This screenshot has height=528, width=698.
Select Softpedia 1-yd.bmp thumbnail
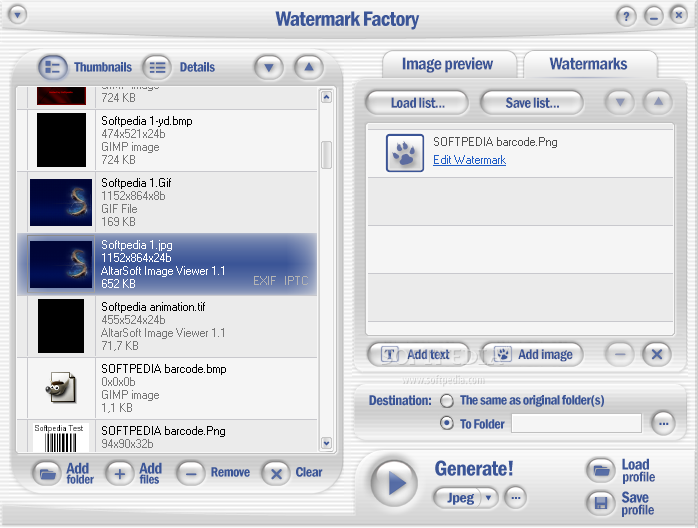61,140
